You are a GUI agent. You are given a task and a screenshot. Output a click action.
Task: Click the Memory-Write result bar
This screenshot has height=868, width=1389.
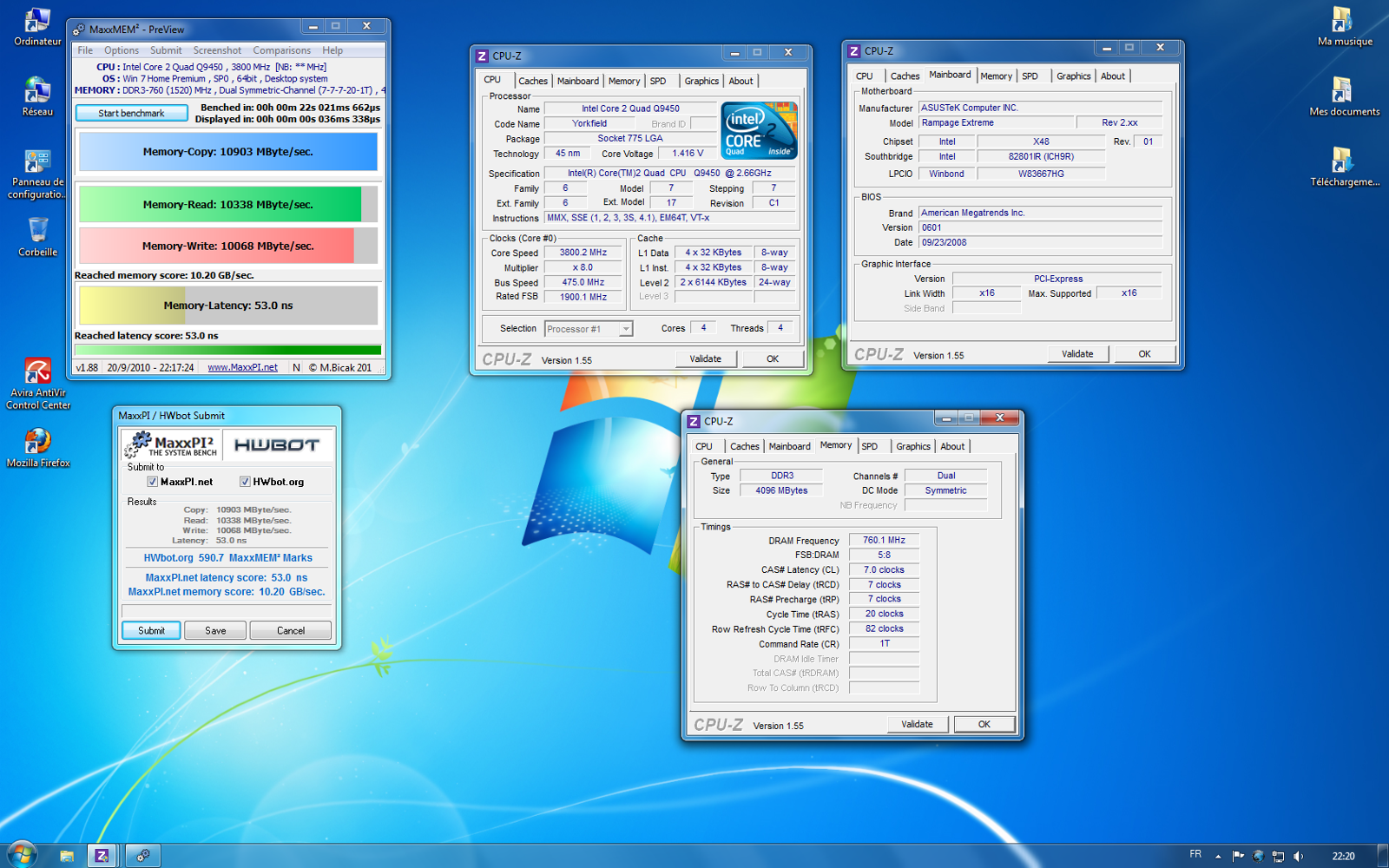228,246
